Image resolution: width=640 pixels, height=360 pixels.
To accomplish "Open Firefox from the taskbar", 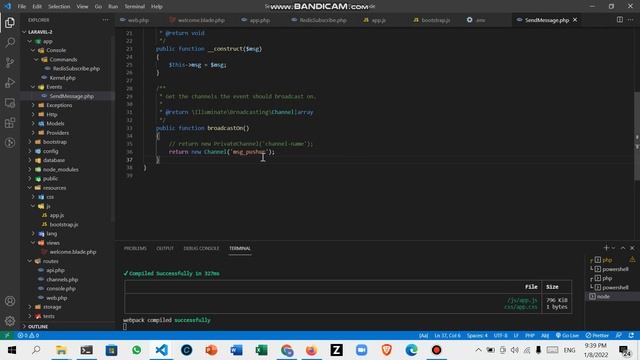I will coord(311,350).
